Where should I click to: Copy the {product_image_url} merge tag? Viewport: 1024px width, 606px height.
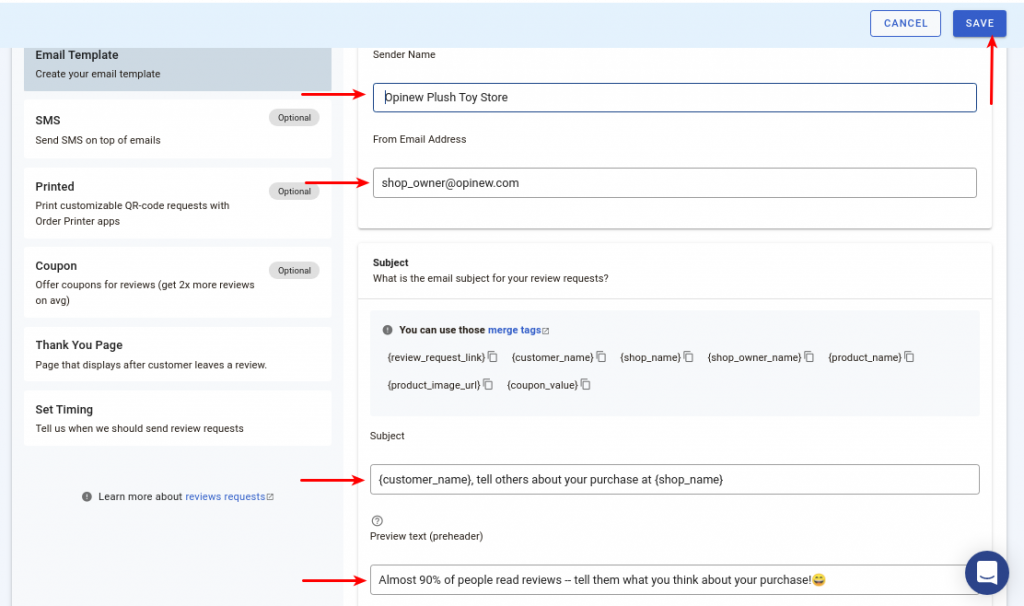pos(488,384)
